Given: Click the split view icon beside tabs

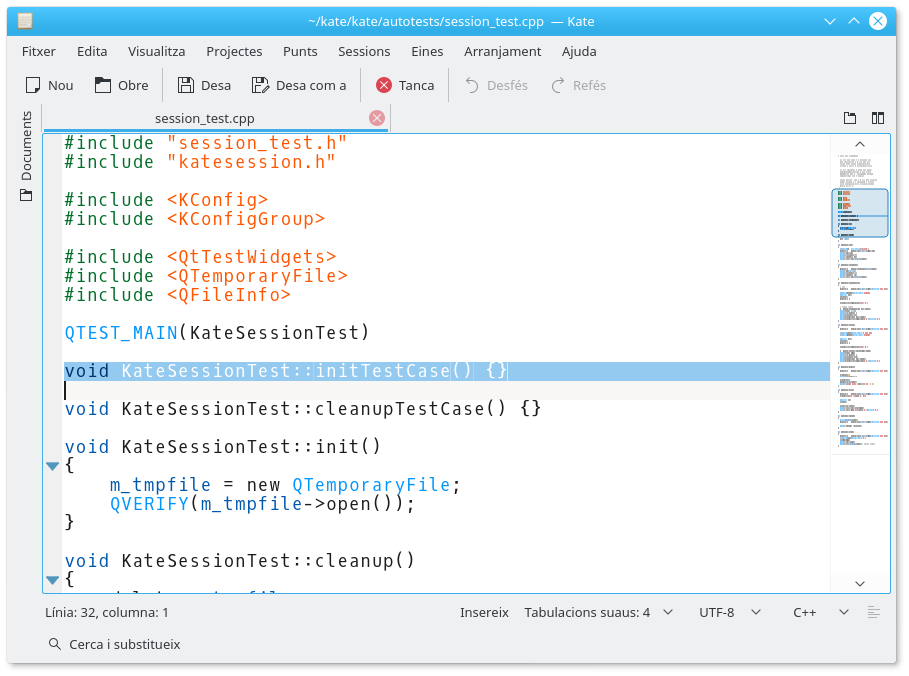Looking at the screenshot, I should (878, 118).
